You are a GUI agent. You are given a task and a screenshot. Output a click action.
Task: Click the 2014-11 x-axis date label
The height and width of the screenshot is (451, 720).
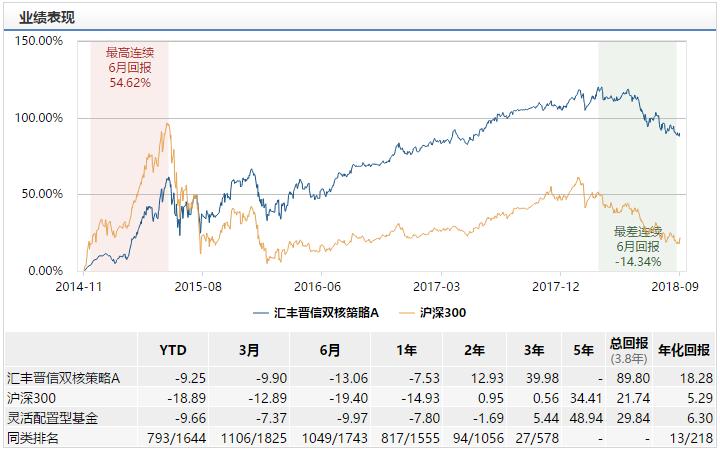[79, 287]
